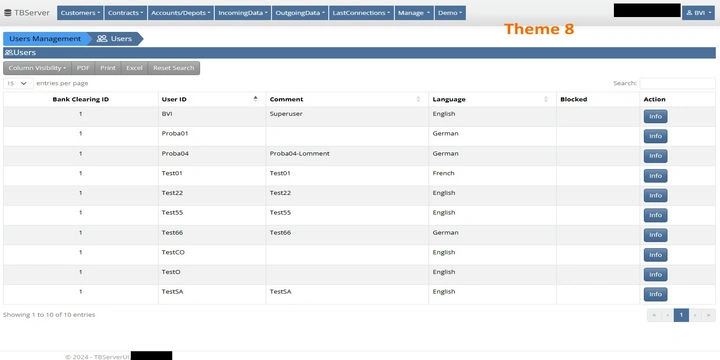The image size is (720, 360).
Task: Open Info for user TestSA
Action: pyautogui.click(x=655, y=294)
